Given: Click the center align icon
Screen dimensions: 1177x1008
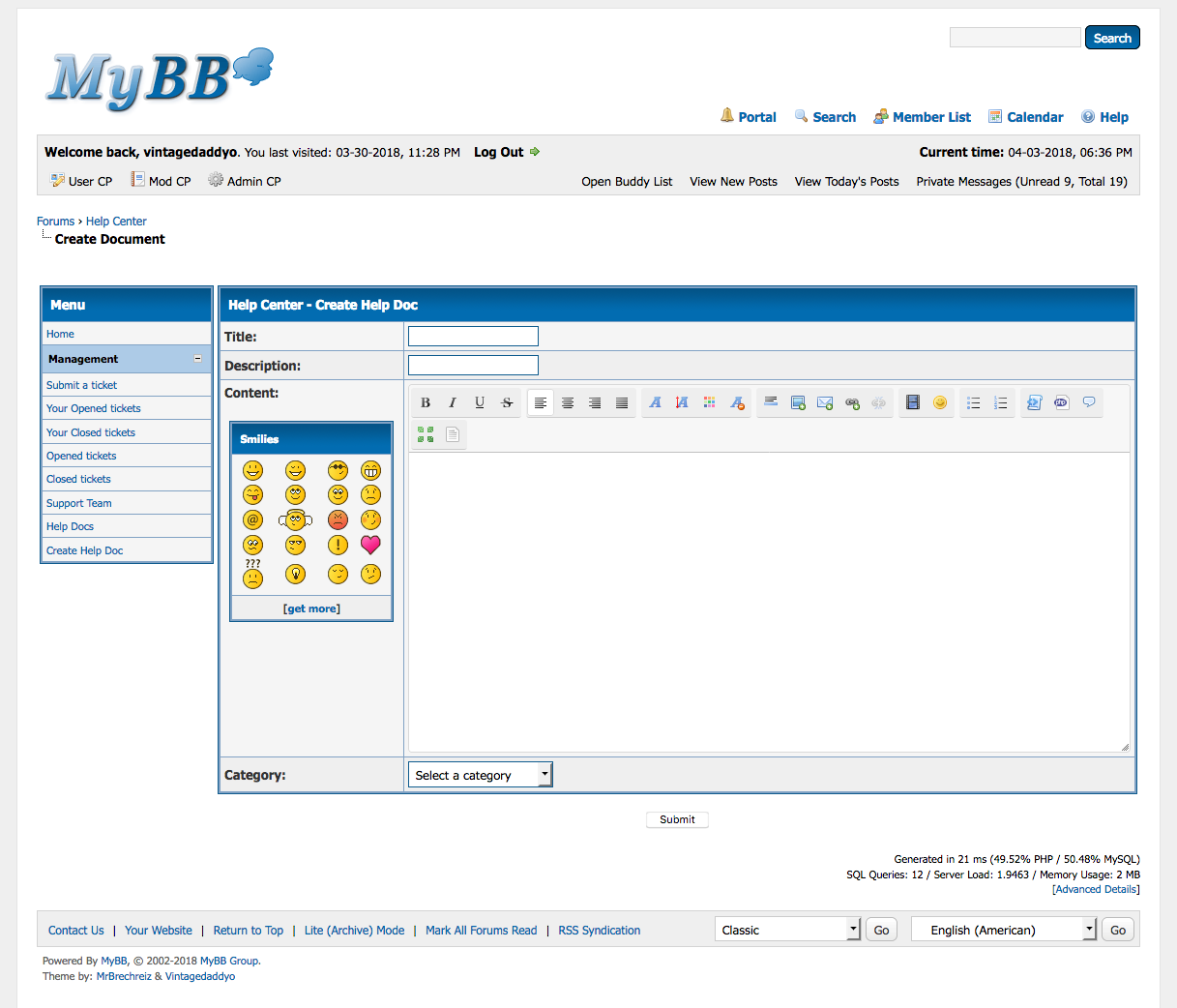Looking at the screenshot, I should pos(568,402).
